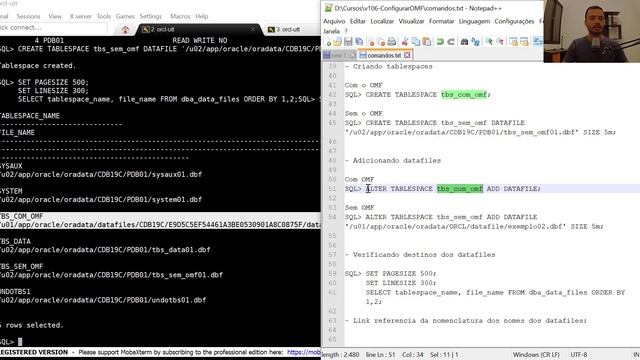Open the Formatar menu
Viewport: 640px width, 360px height.
(441, 21)
